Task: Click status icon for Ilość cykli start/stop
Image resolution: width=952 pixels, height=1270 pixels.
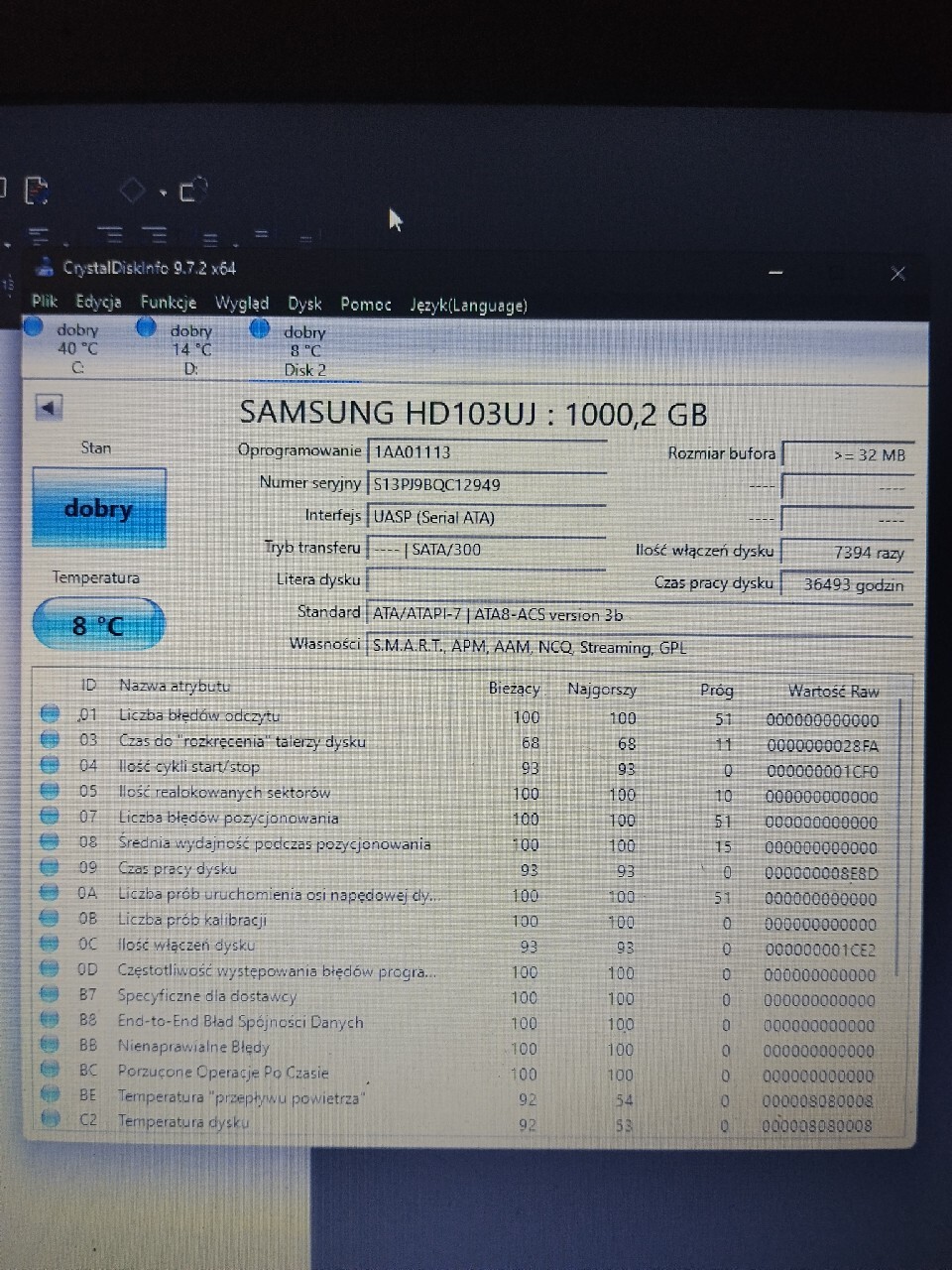Action: [50, 765]
